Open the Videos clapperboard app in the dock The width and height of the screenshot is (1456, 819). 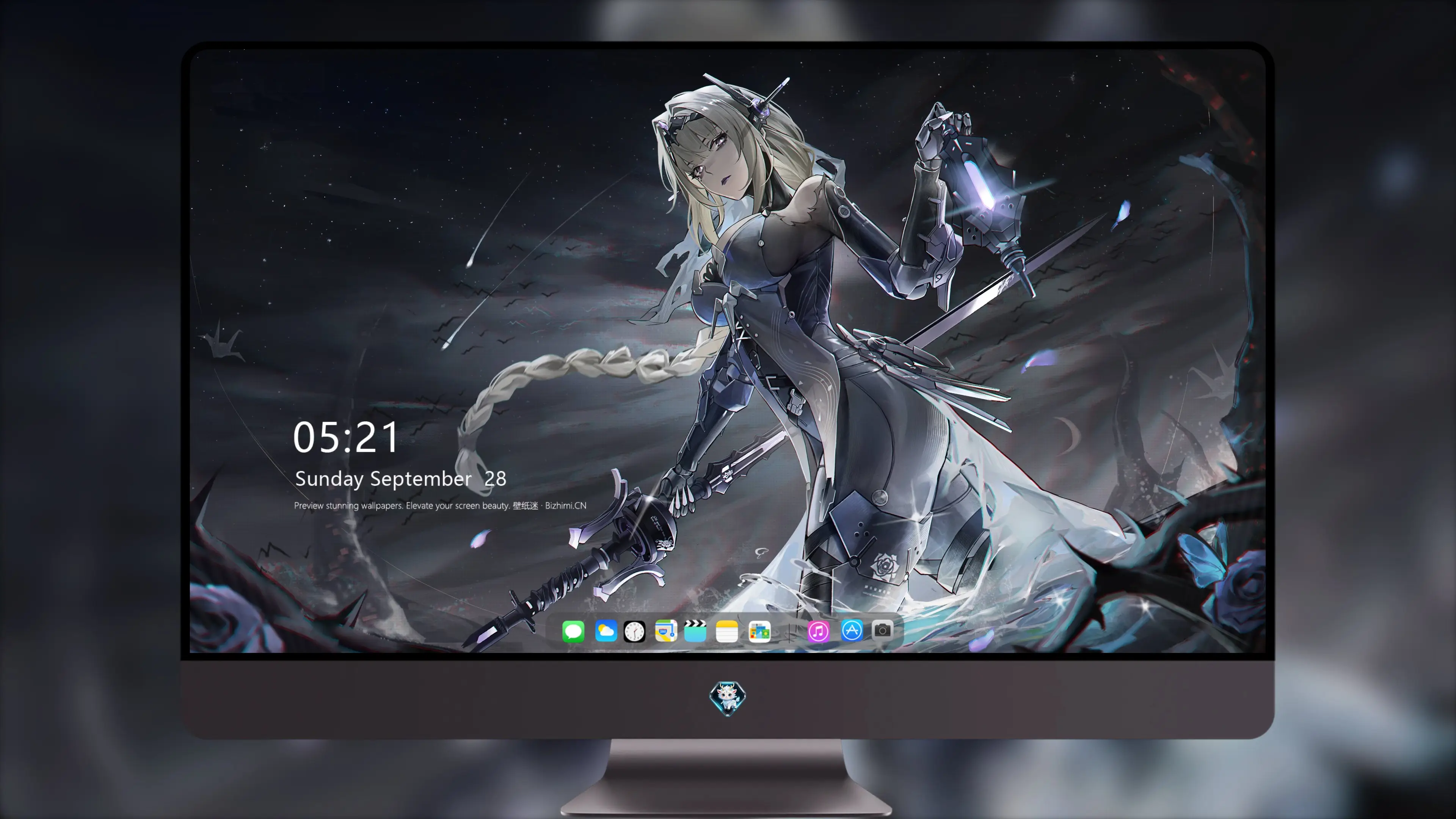tap(695, 631)
